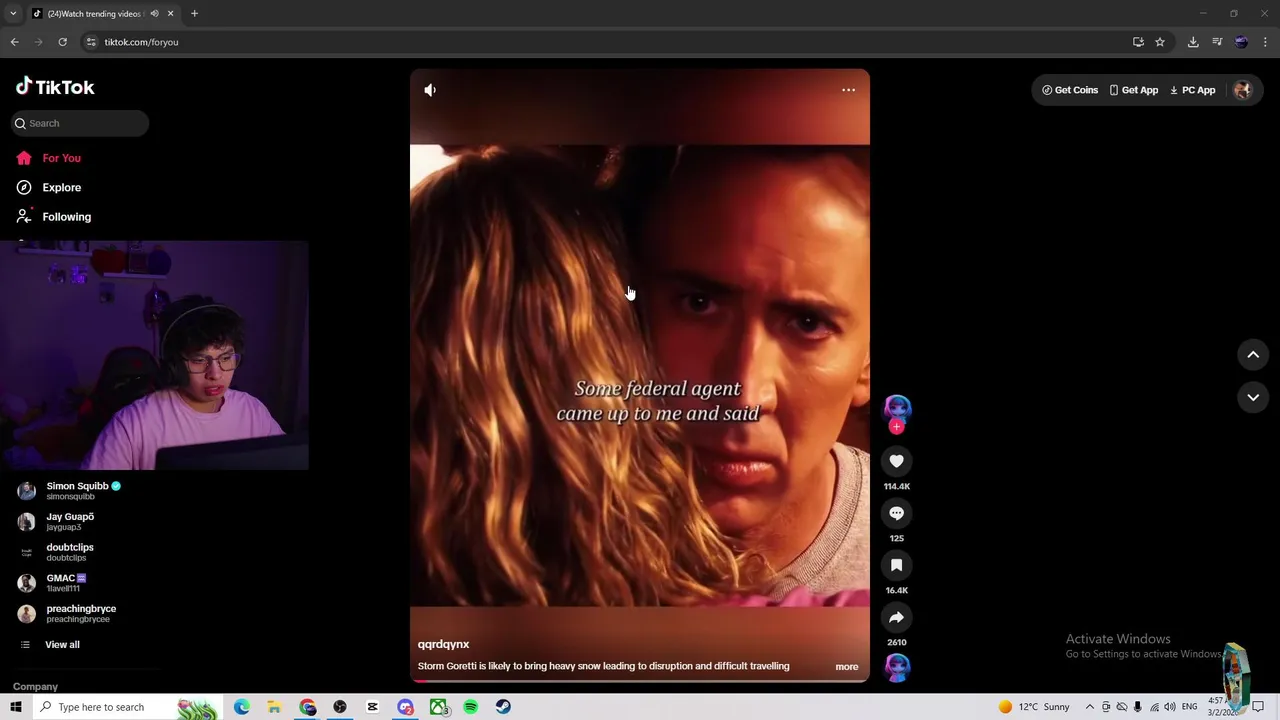The image size is (1280, 720).
Task: Open Steam from the taskbar
Action: click(x=503, y=707)
